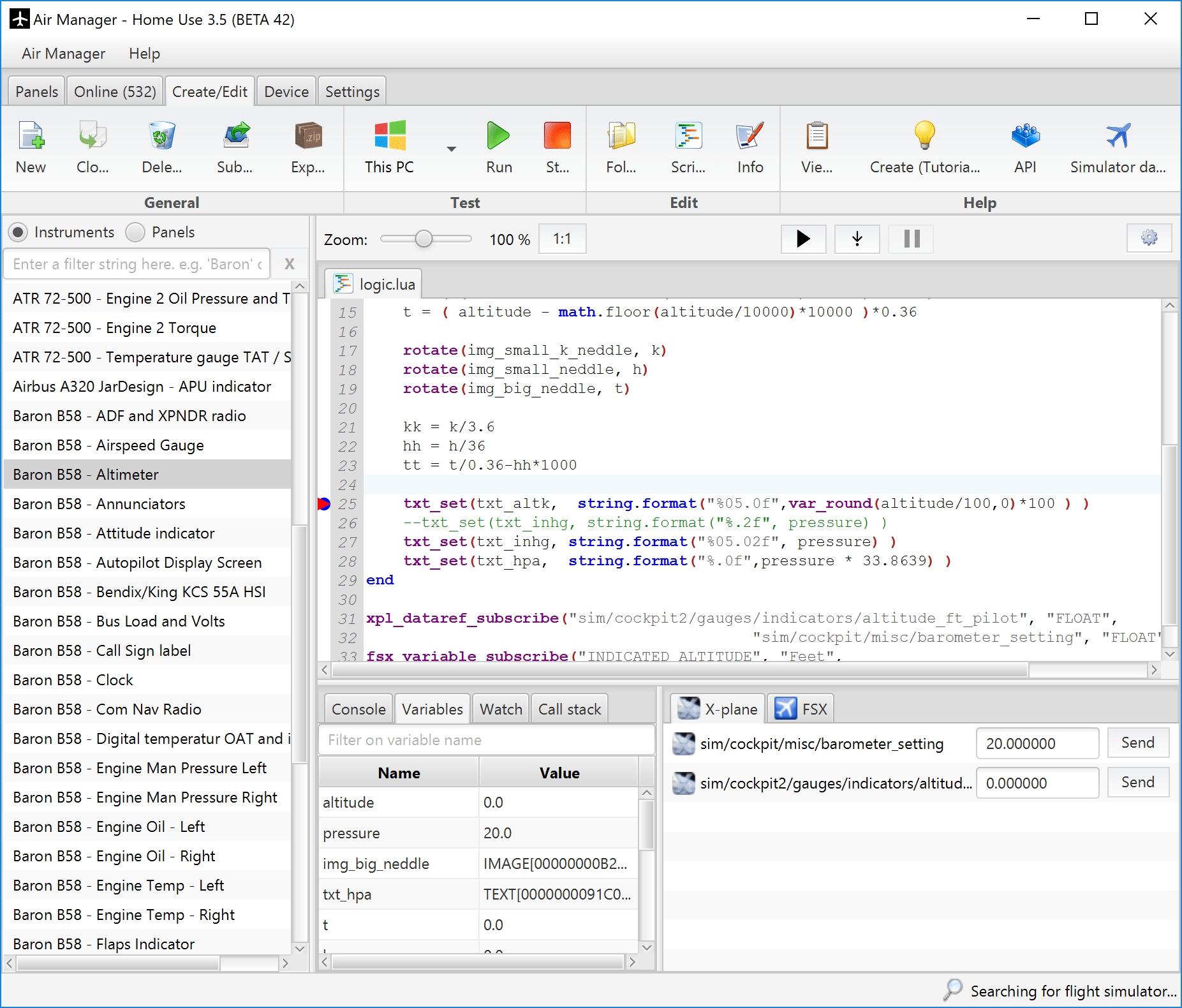Select the Instruments radio button
This screenshot has height=1008, width=1182.
click(18, 232)
